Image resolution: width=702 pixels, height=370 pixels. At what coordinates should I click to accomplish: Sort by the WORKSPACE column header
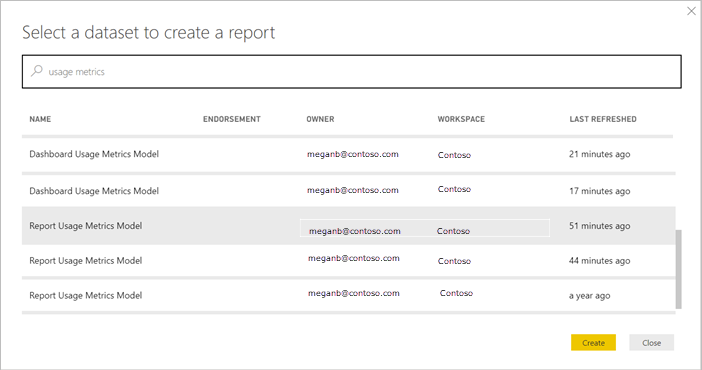click(461, 119)
